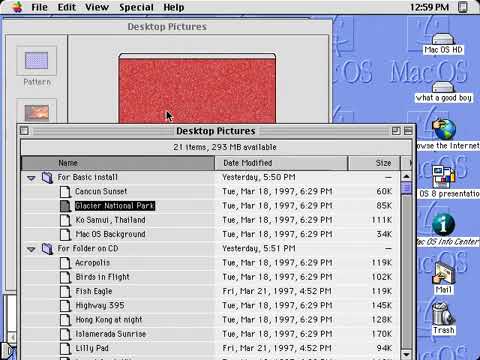The width and height of the screenshot is (480, 360).
Task: Click the zoom box of Desktop Pictures Finder window
Action: (396, 131)
